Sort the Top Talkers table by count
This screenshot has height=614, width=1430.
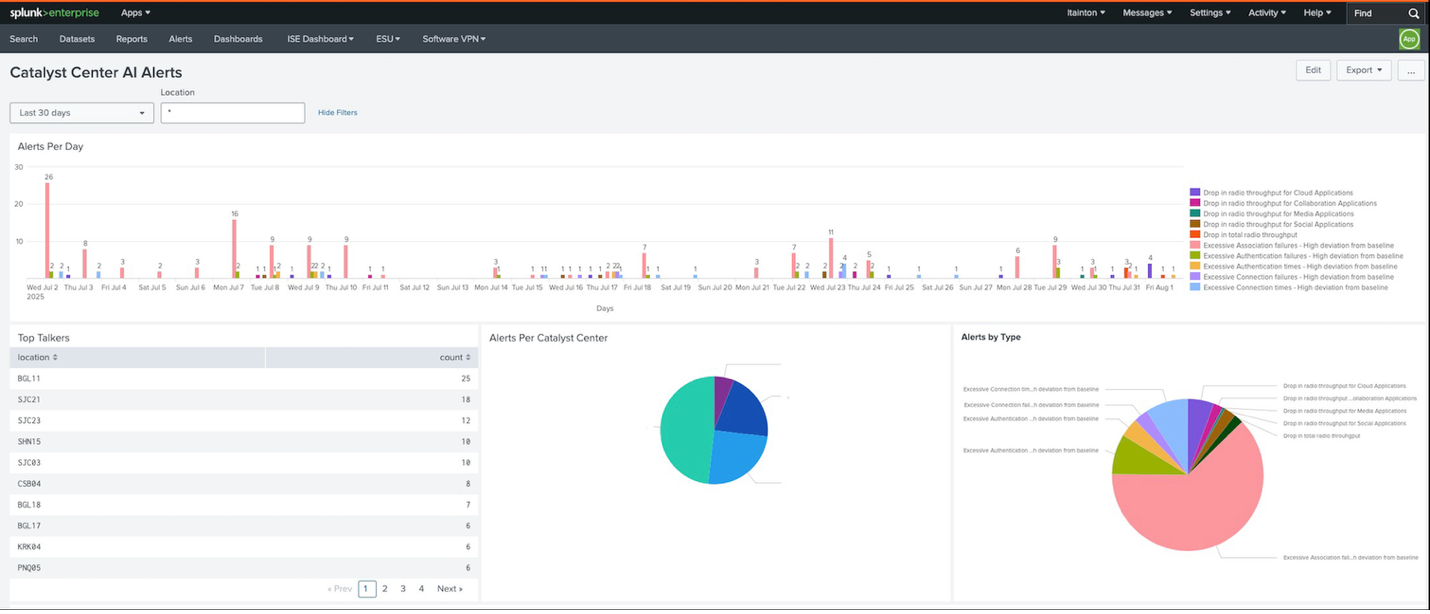(453, 357)
